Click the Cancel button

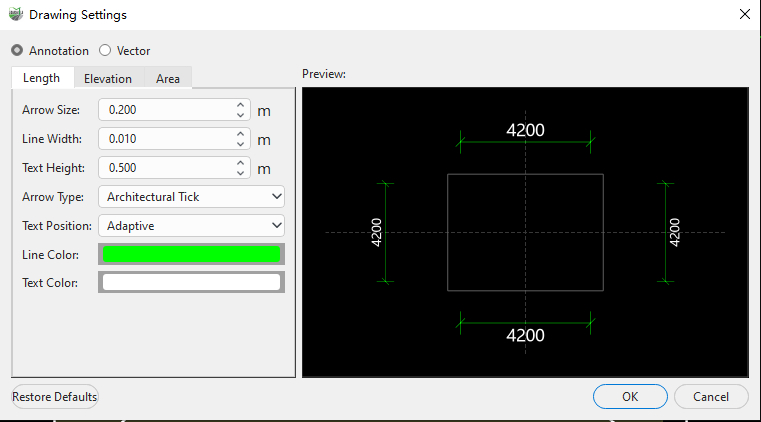[x=711, y=397]
